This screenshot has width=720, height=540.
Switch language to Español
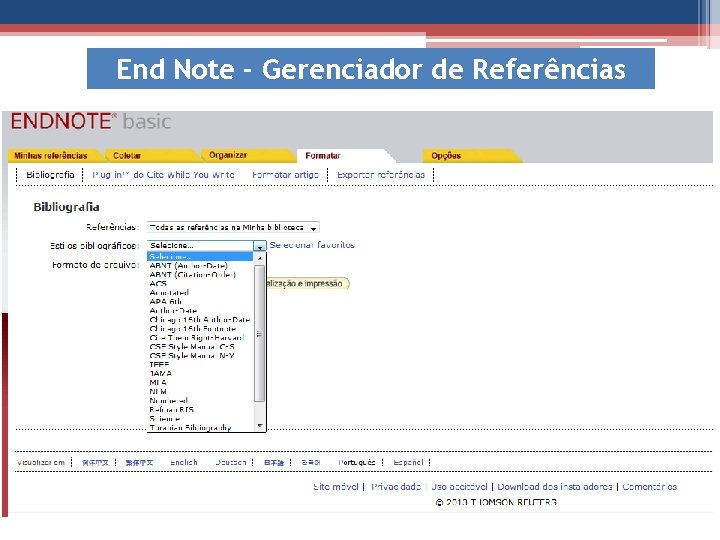pyautogui.click(x=408, y=462)
